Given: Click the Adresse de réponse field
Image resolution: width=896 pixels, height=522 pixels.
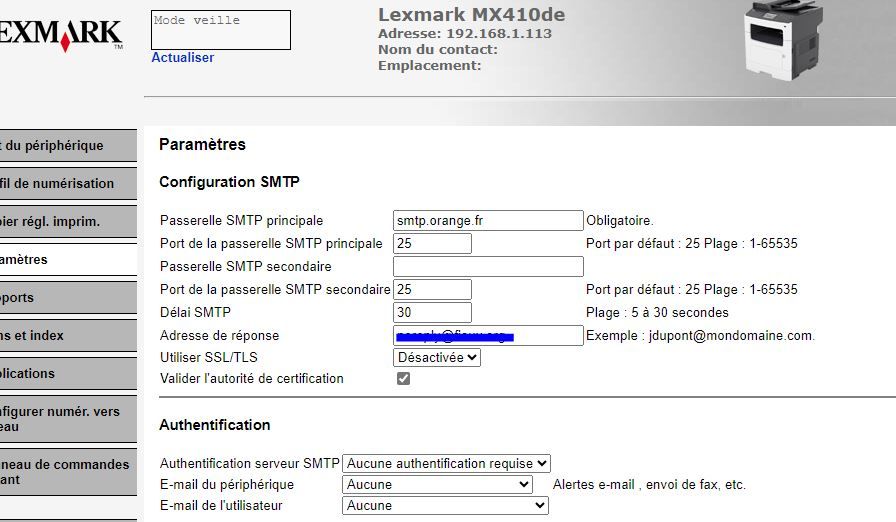Looking at the screenshot, I should 488,335.
